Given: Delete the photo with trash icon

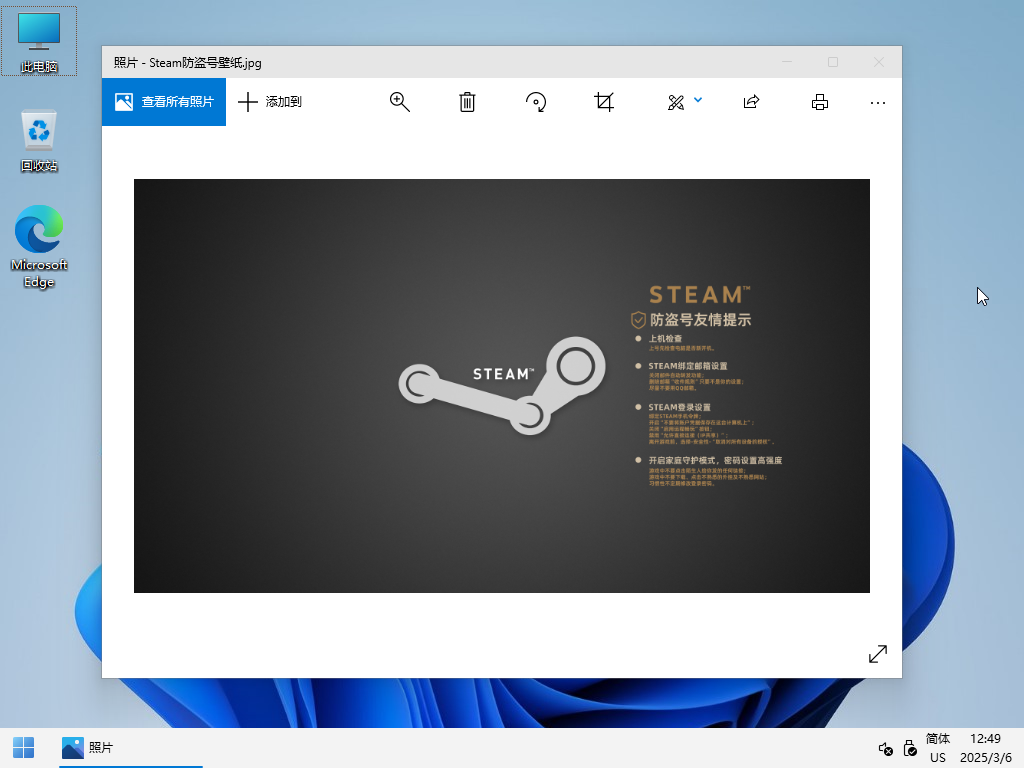Looking at the screenshot, I should tap(467, 102).
